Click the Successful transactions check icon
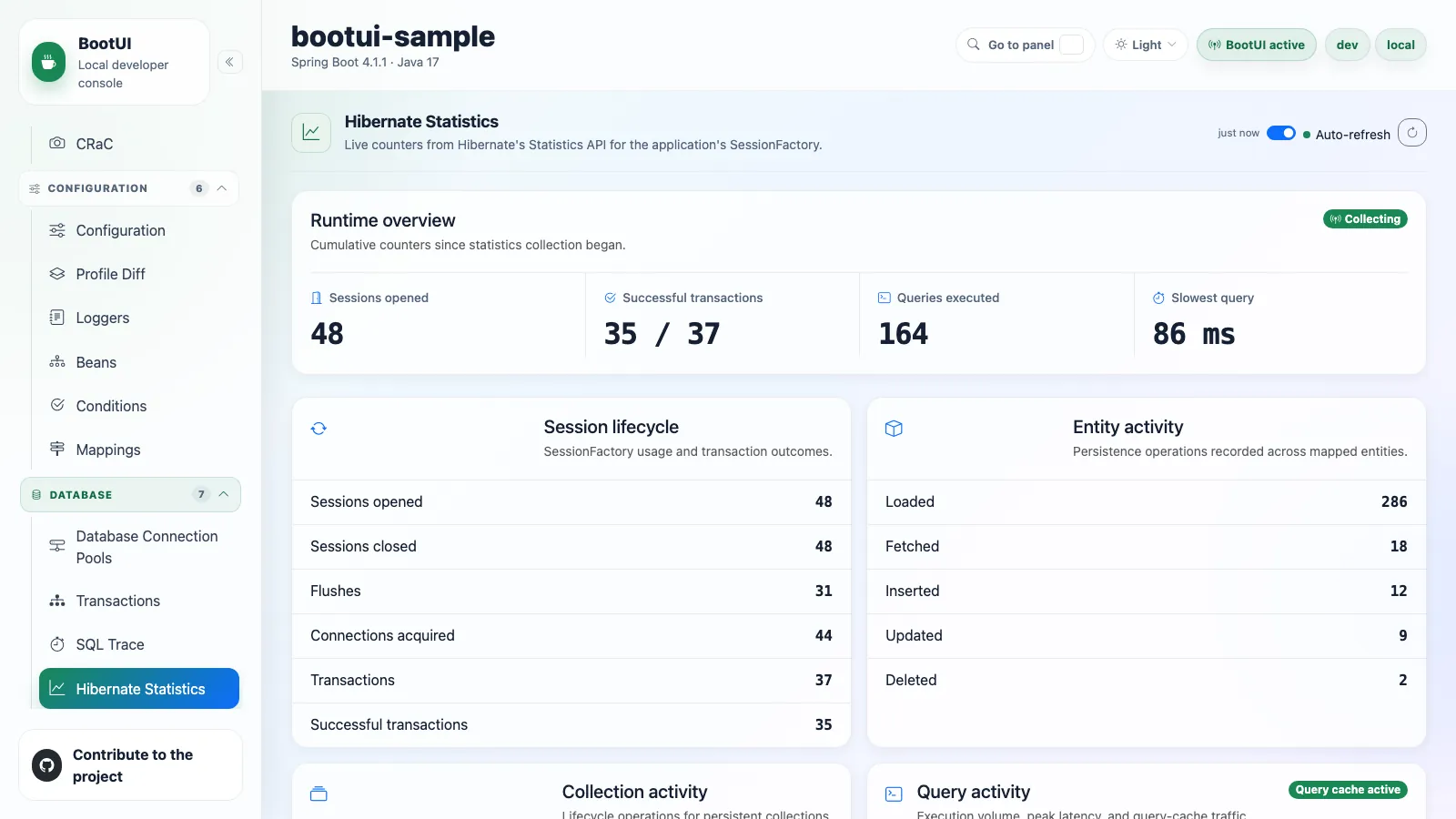This screenshot has width=1456, height=819. 610,298
